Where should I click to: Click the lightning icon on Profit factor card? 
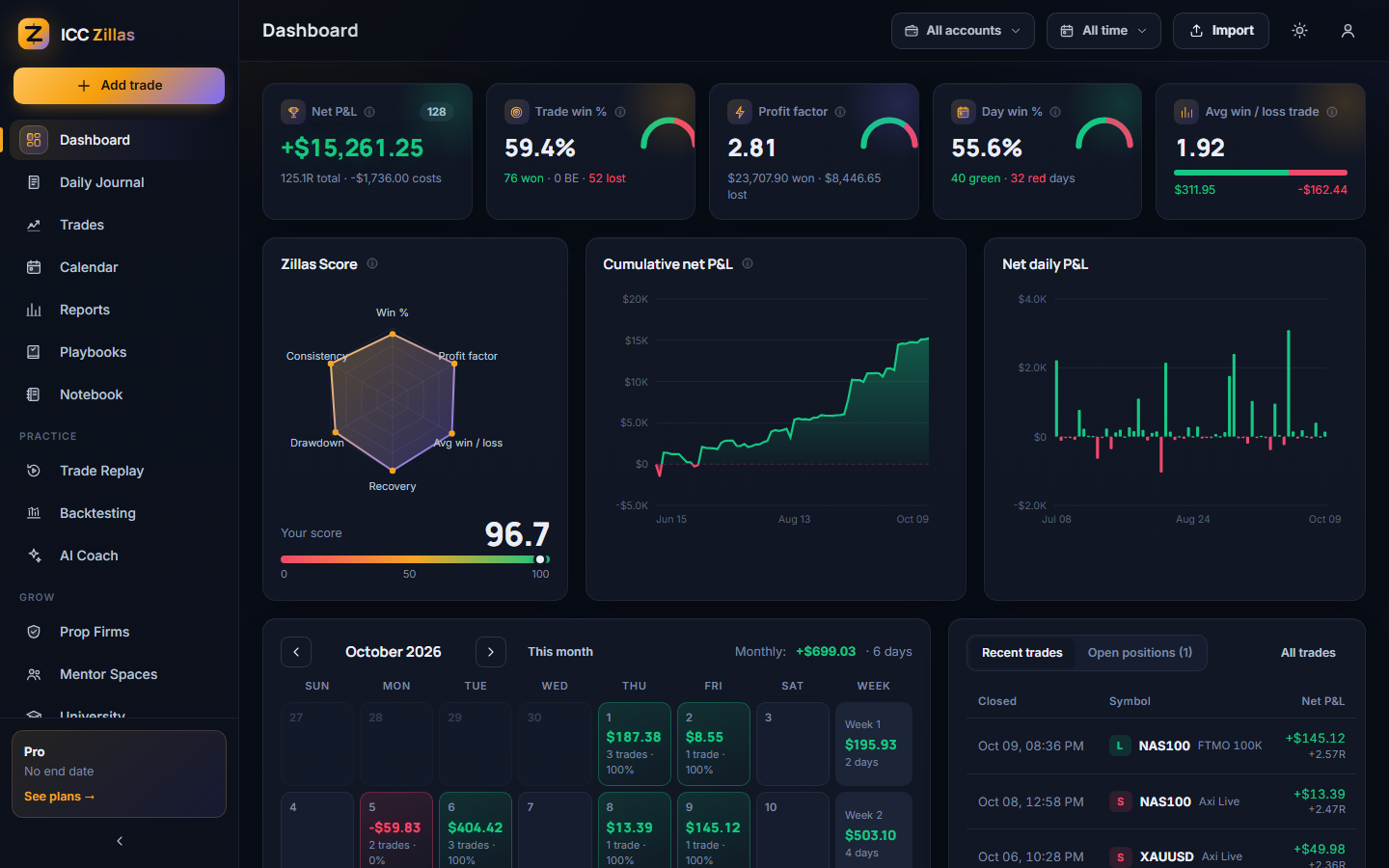pos(740,112)
